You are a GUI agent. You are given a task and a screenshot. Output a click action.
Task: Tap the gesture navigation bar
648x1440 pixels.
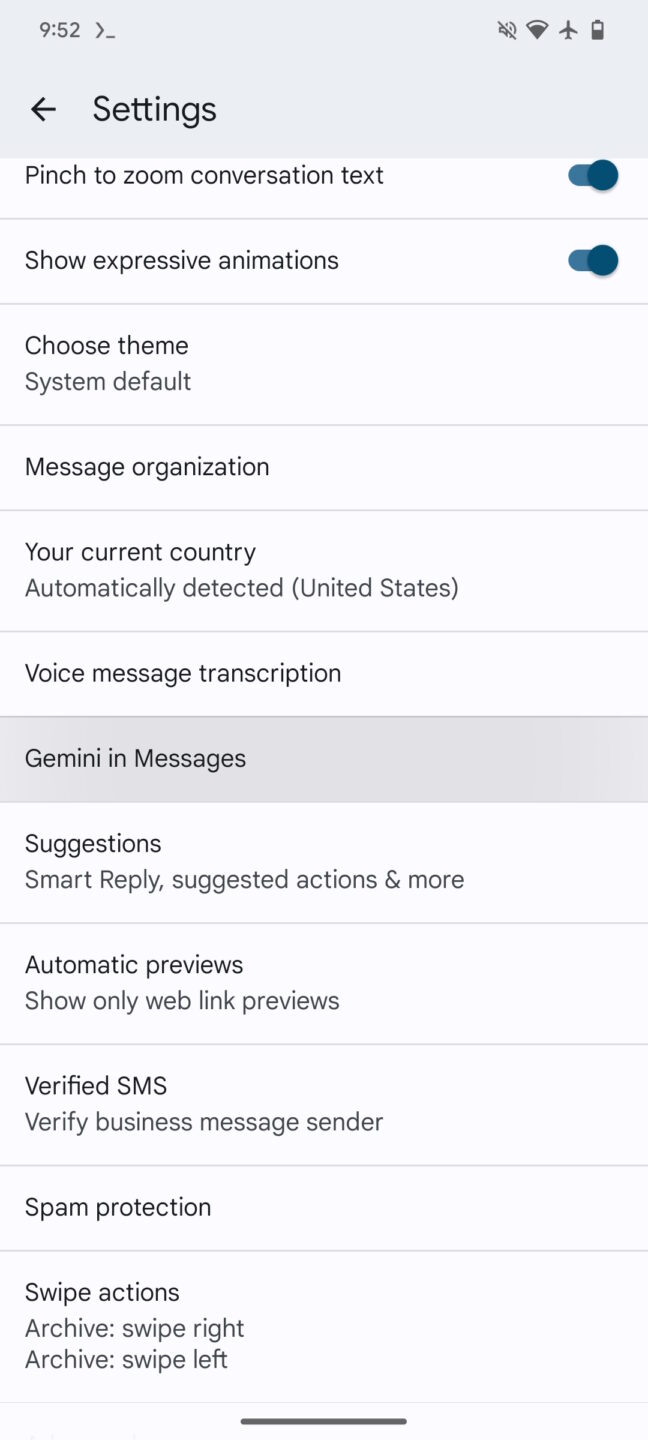click(324, 1419)
